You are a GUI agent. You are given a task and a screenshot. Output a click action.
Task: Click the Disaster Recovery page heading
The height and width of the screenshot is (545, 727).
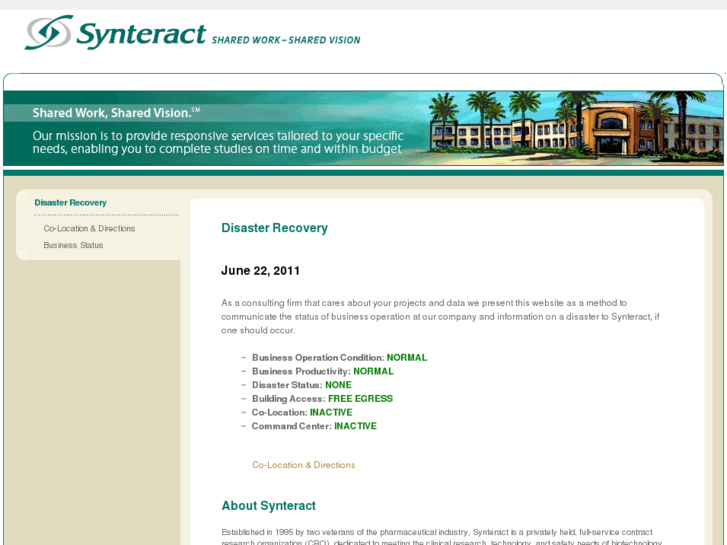pos(274,228)
